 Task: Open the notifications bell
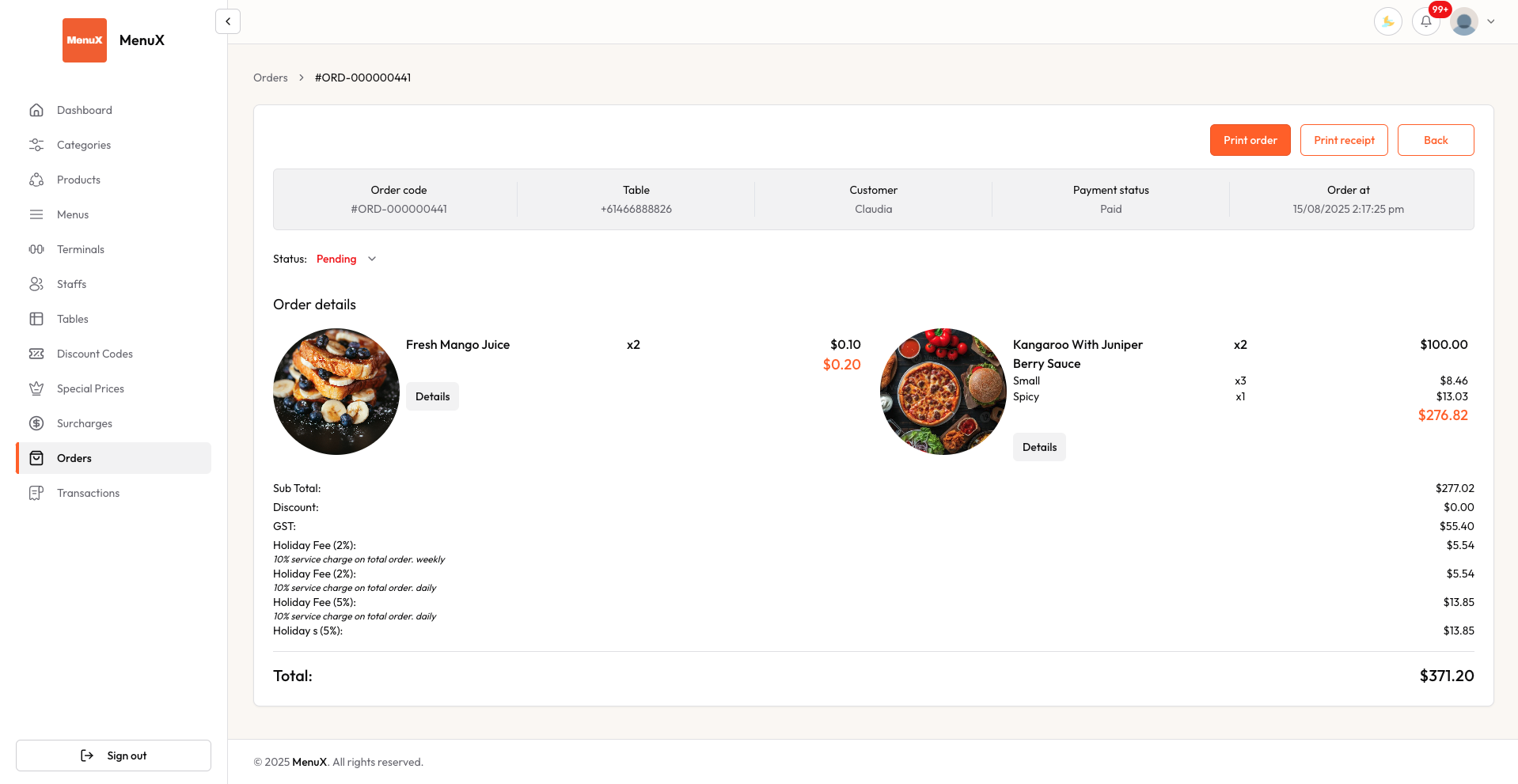pos(1425,21)
